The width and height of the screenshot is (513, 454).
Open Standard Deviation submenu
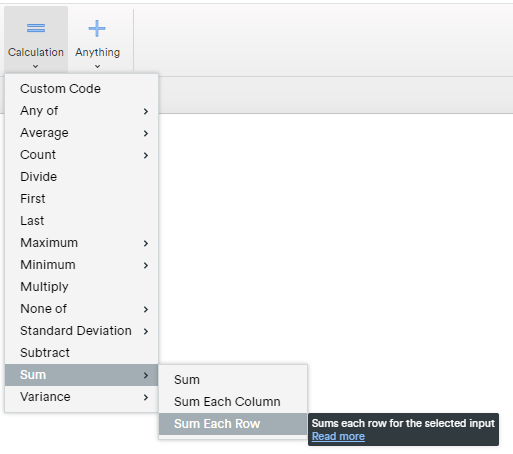click(x=81, y=331)
